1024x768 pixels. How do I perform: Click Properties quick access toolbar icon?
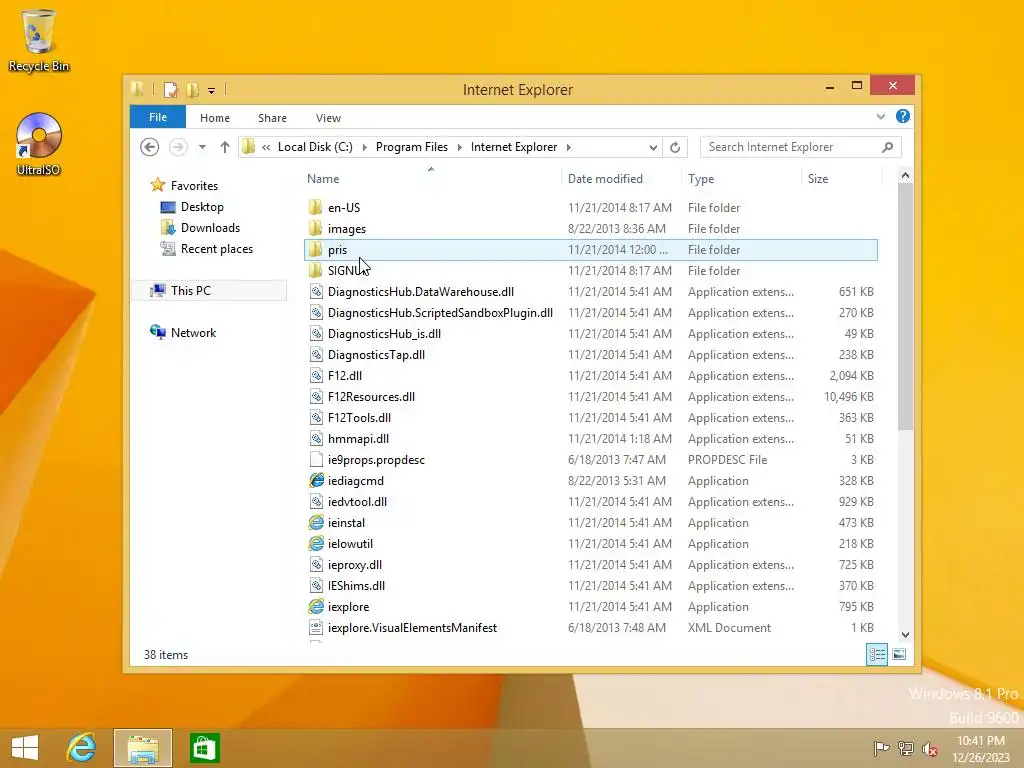pos(170,89)
